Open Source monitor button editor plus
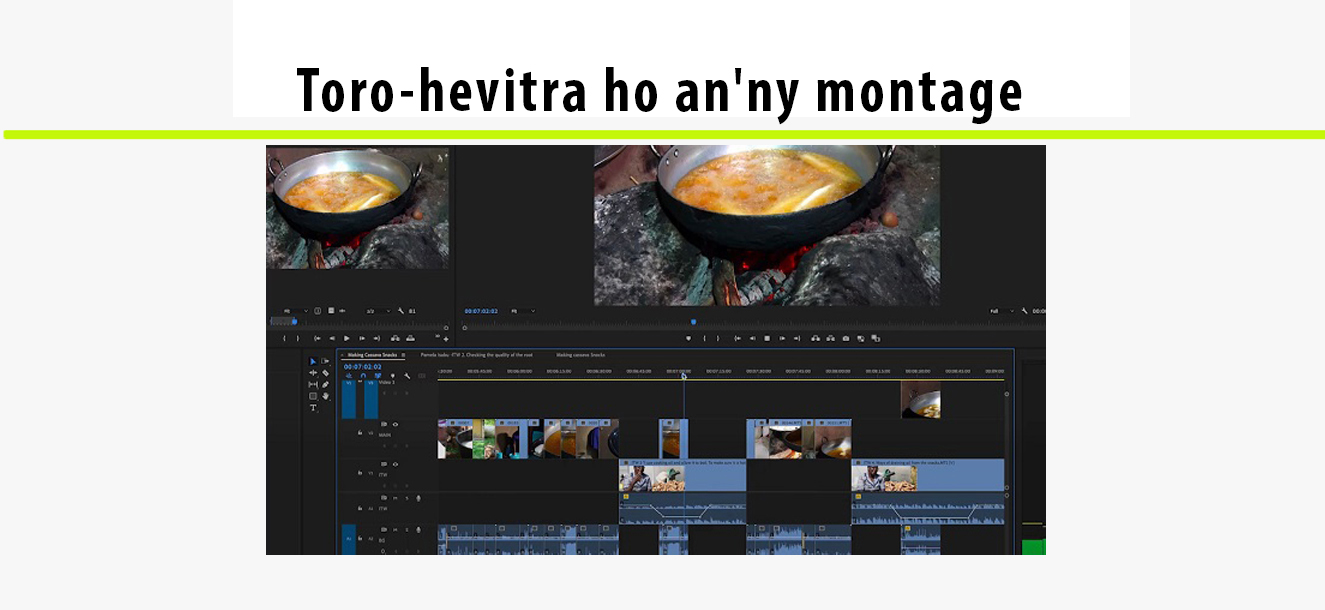Screen dimensions: 1325x610 (446, 339)
